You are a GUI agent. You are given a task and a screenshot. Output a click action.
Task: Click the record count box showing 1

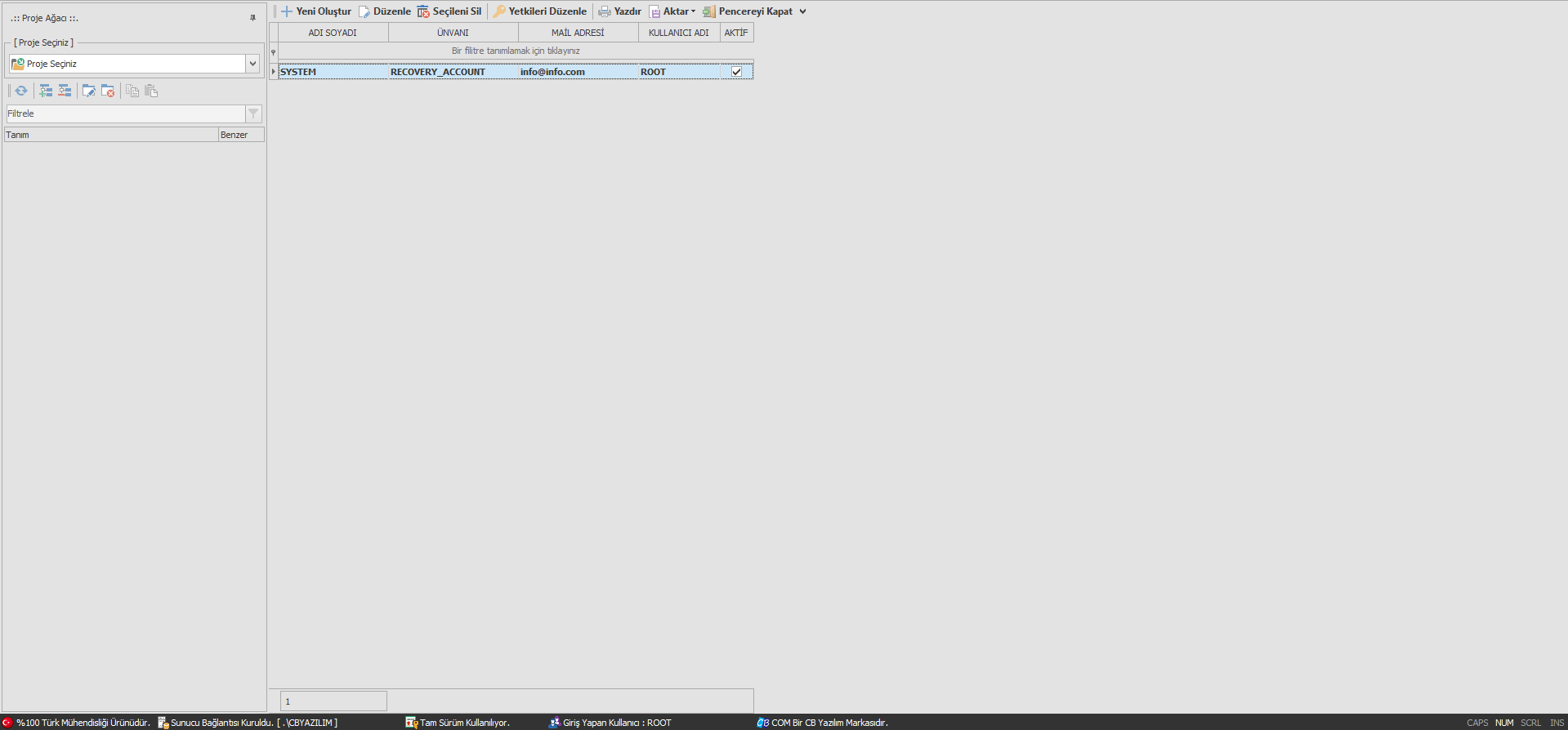tap(333, 701)
